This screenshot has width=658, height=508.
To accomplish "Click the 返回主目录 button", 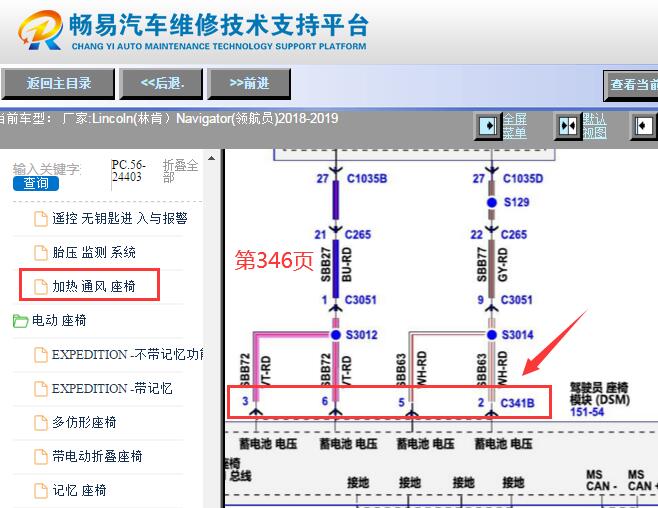I will point(58,83).
